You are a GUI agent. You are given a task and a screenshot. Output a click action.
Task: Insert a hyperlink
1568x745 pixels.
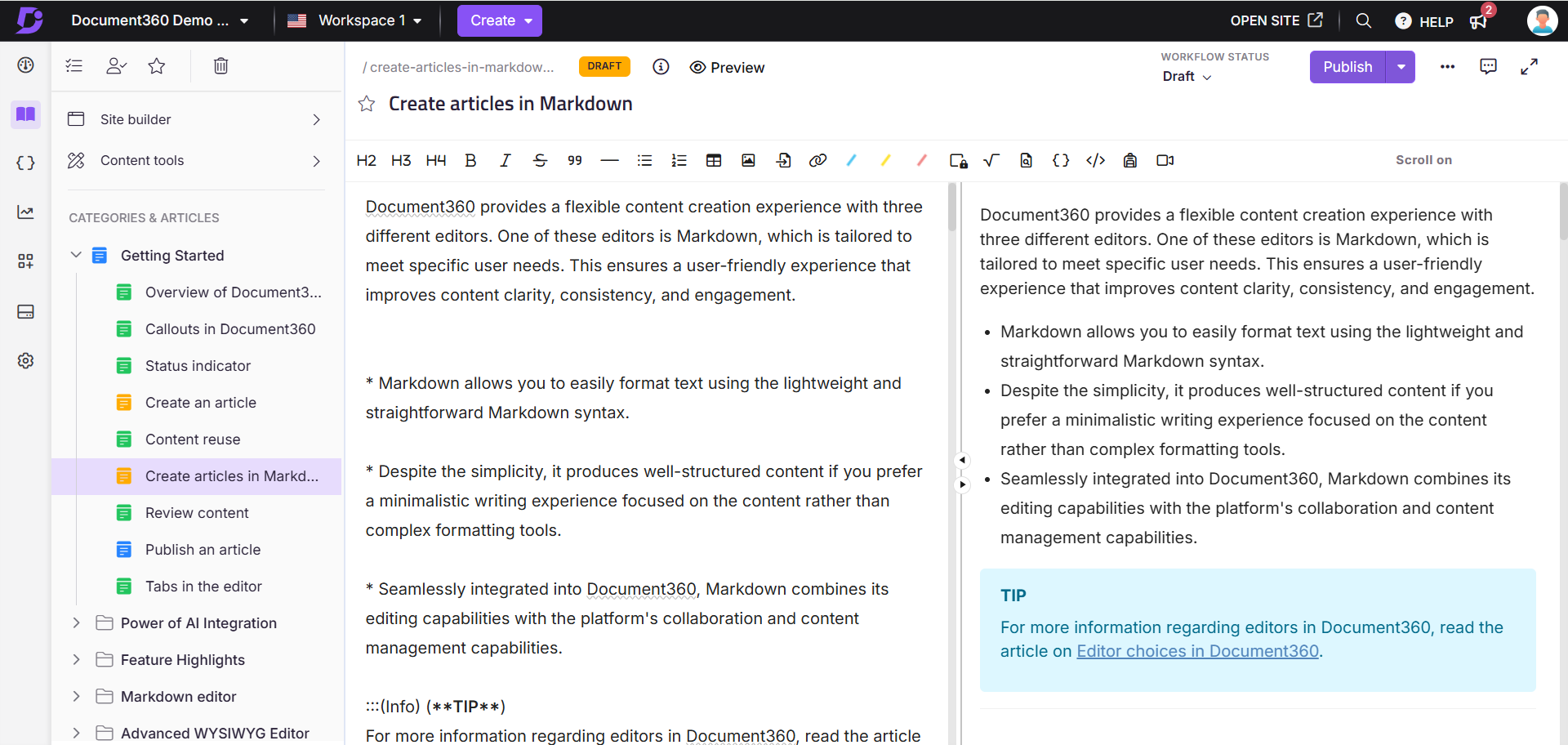click(x=817, y=160)
